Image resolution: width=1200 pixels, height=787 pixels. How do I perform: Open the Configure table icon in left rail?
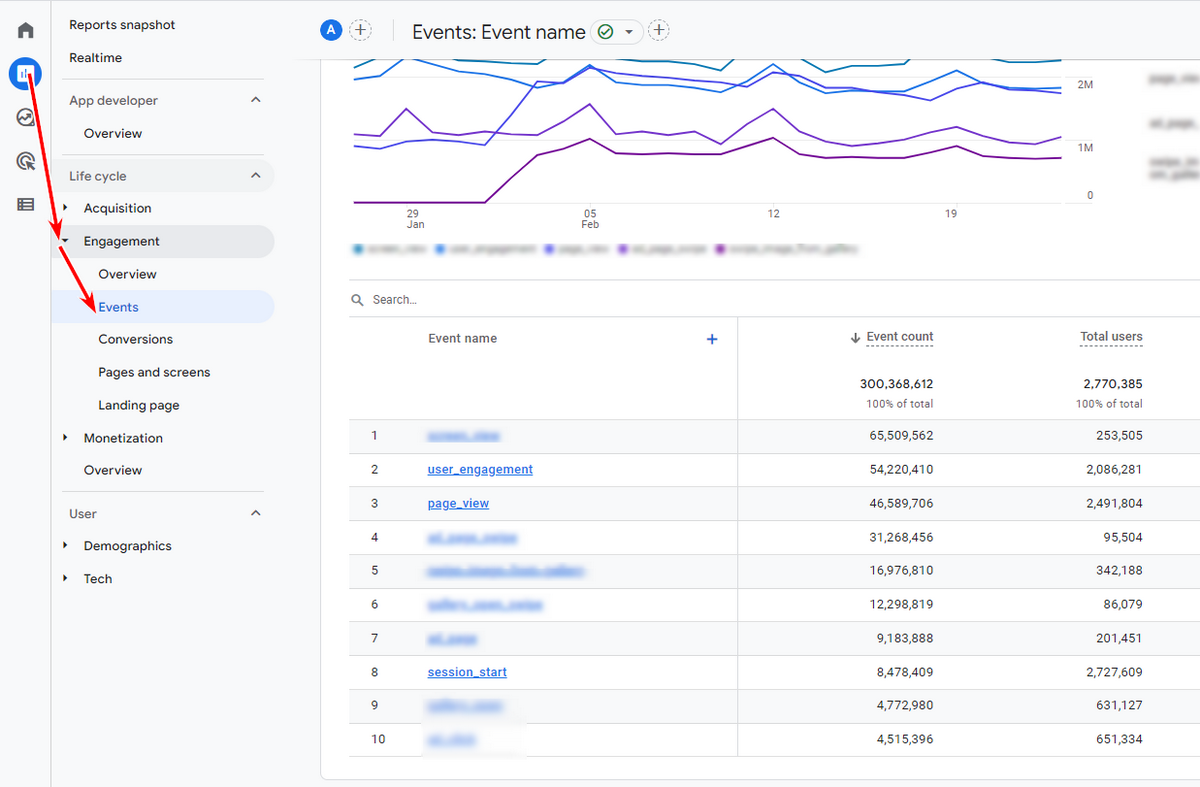pos(26,204)
